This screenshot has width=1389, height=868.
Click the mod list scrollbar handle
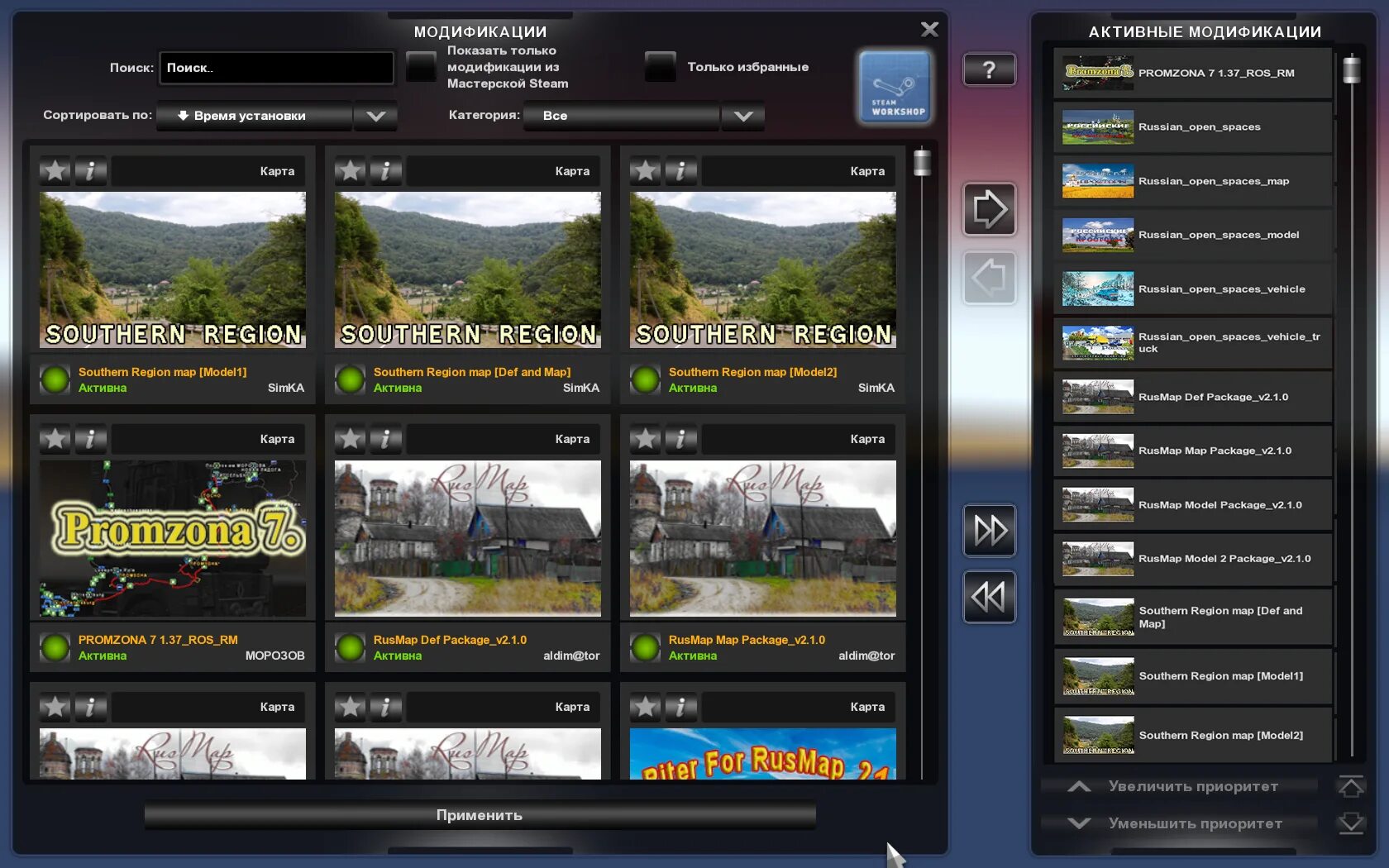point(922,162)
